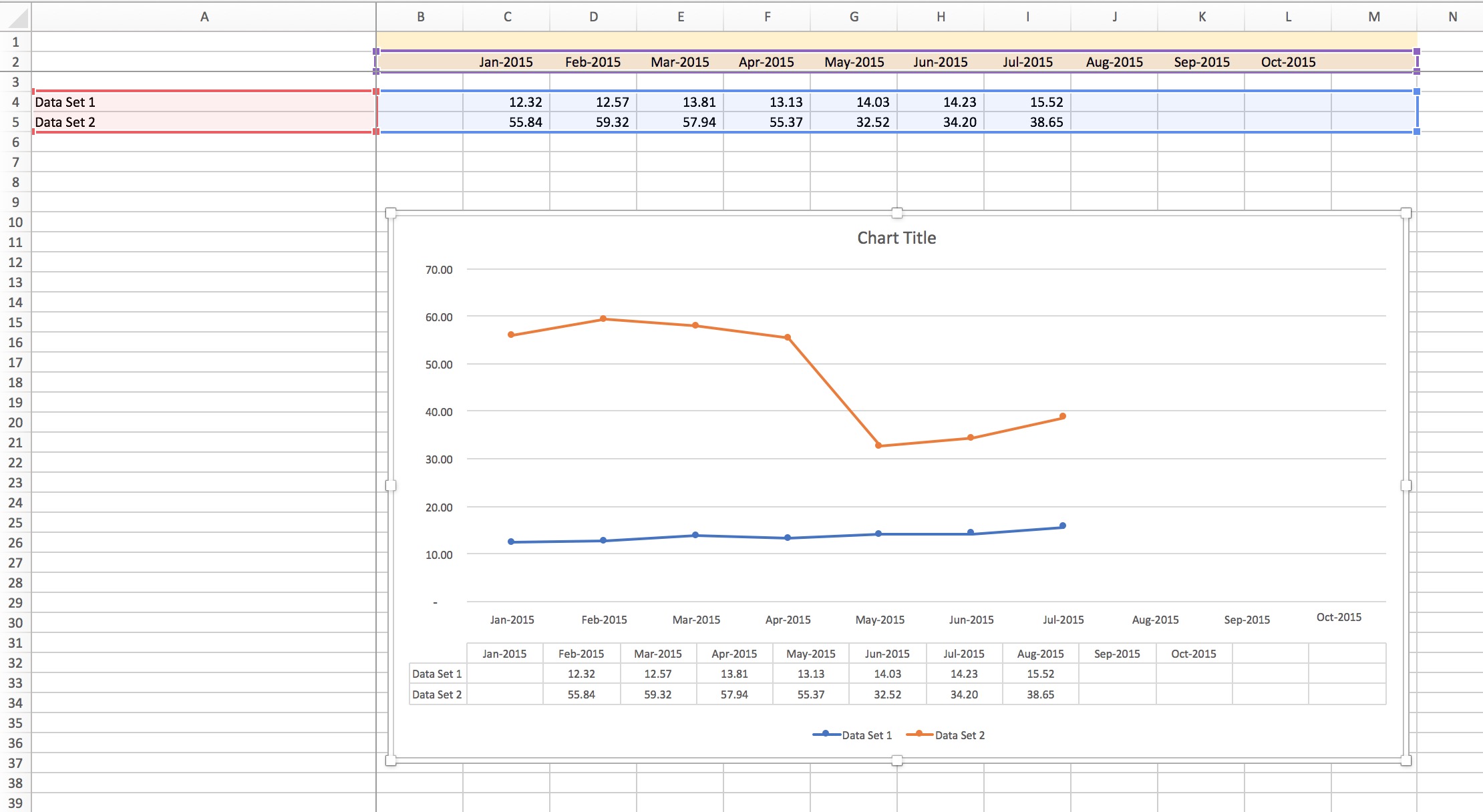Select the cell containing 15.52 in row 4
The image size is (1483, 812).
coord(1027,101)
